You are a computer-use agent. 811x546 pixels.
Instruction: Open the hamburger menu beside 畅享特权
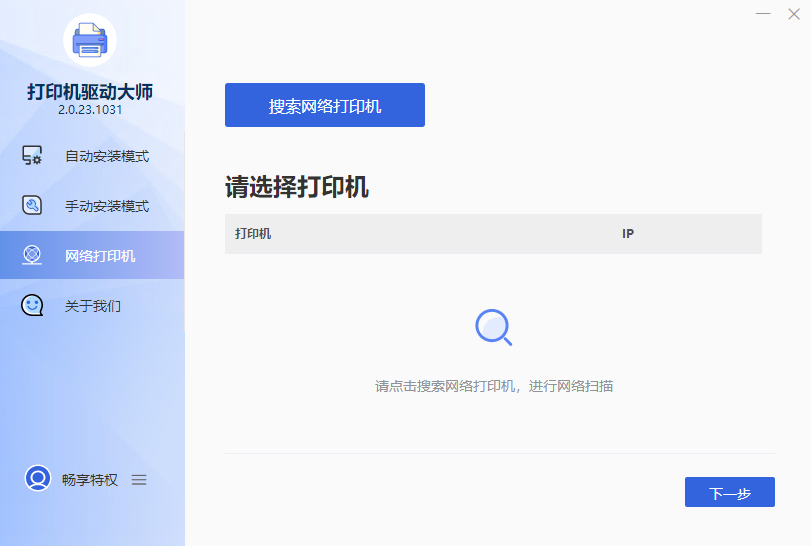click(x=139, y=480)
